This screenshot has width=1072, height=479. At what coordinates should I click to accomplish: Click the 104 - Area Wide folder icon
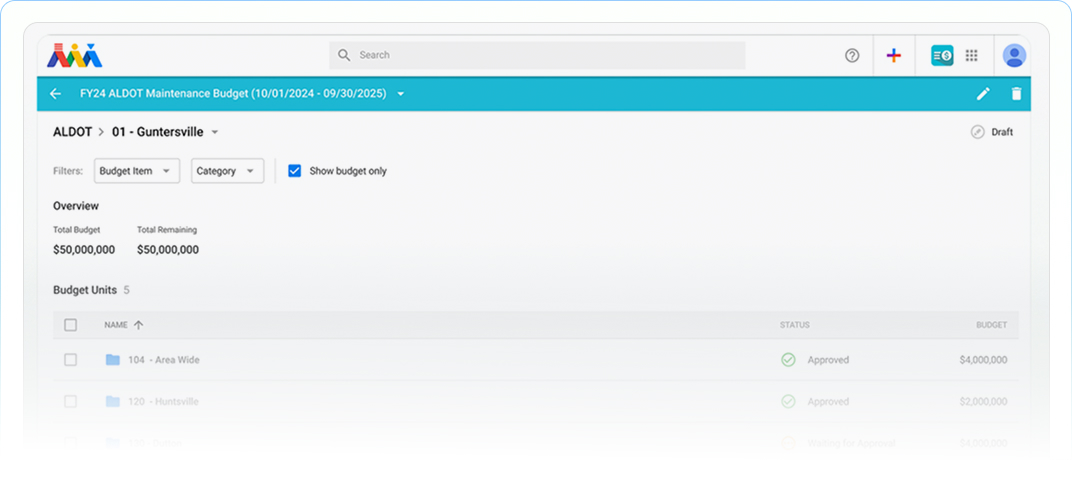(x=113, y=359)
